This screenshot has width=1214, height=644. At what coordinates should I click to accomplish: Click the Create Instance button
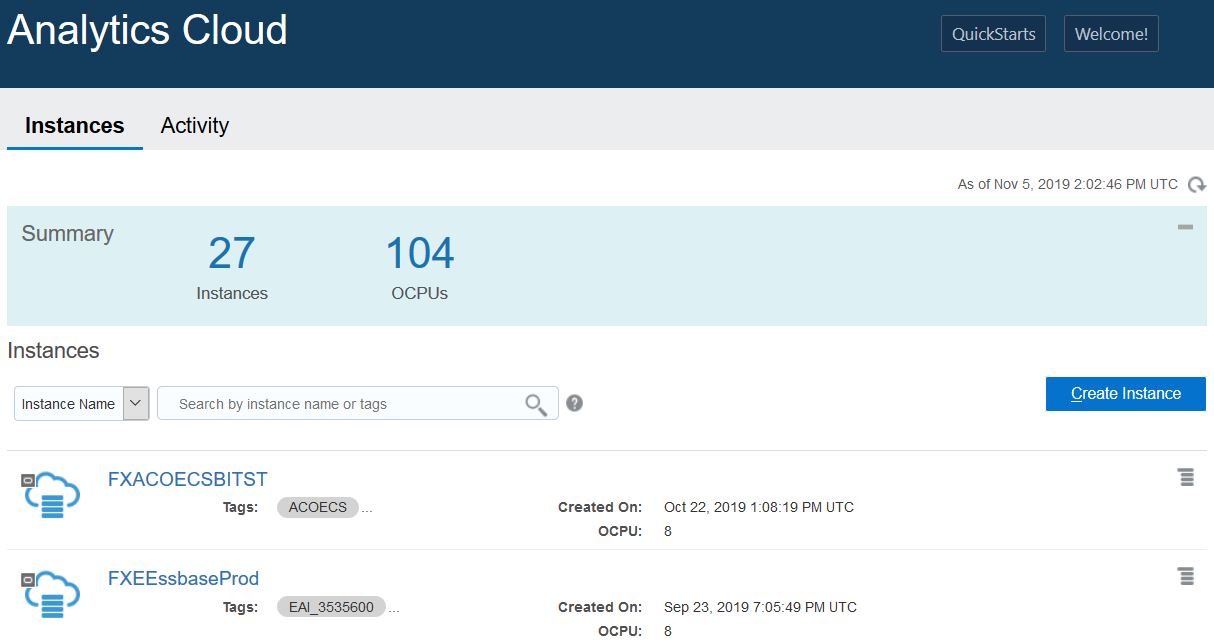1126,394
